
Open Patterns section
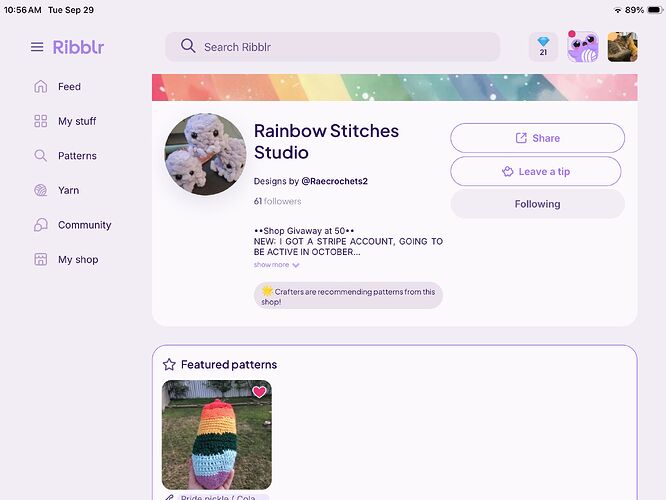tap(77, 156)
